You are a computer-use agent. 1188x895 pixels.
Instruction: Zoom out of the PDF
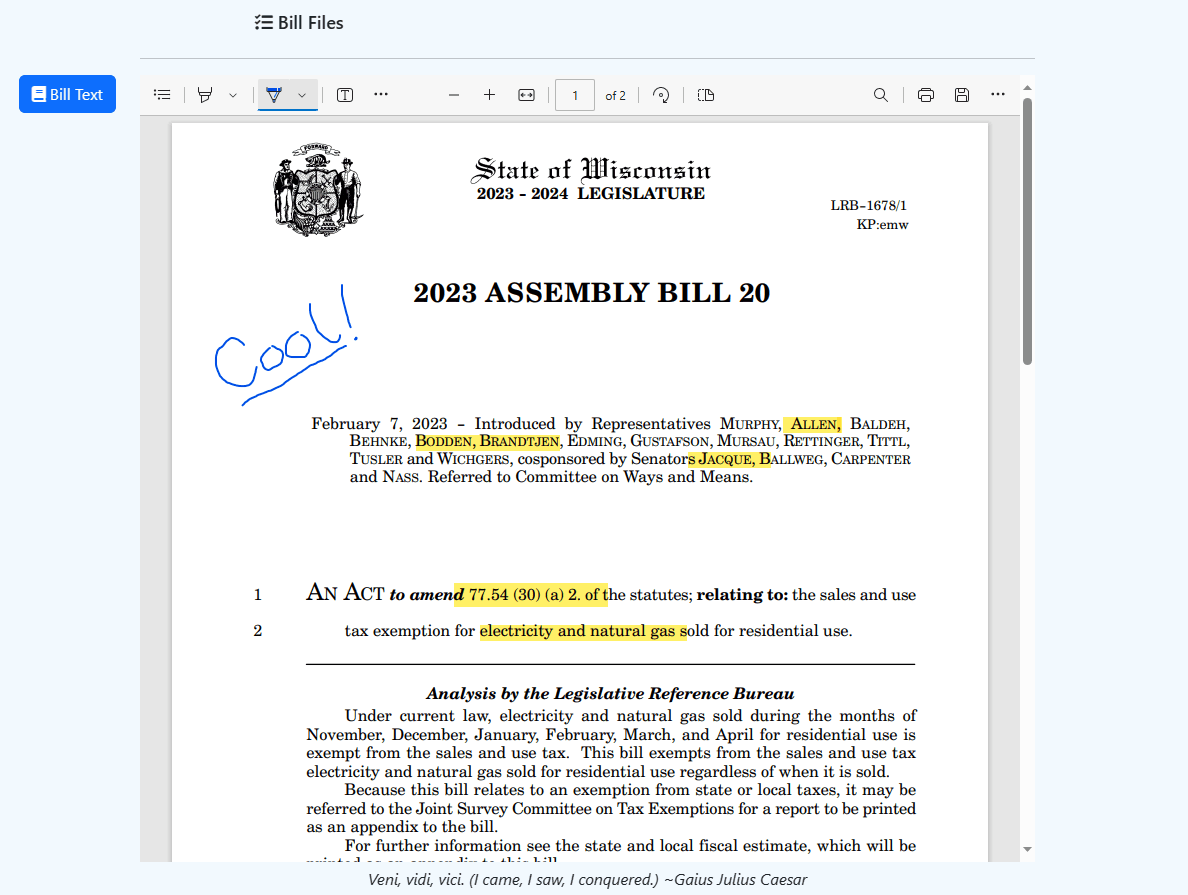pos(454,95)
